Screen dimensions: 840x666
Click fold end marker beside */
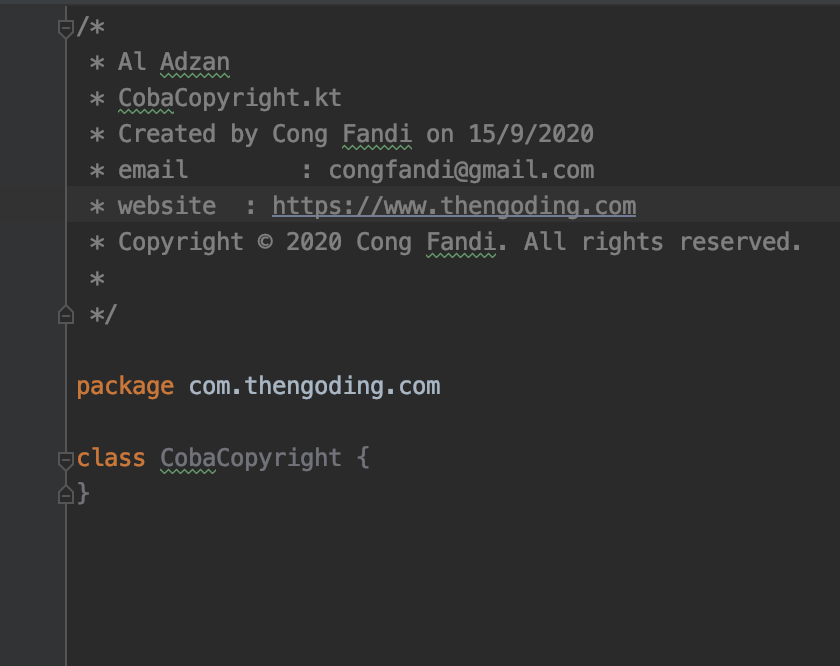pos(66,315)
